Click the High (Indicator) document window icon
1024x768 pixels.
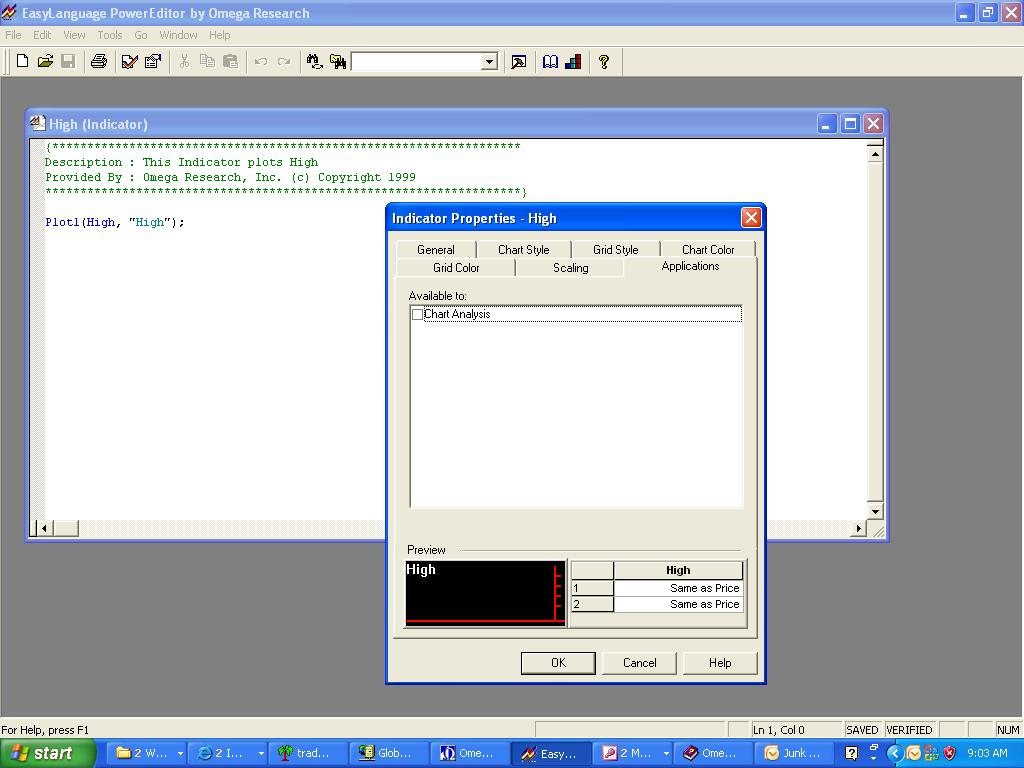[38, 123]
